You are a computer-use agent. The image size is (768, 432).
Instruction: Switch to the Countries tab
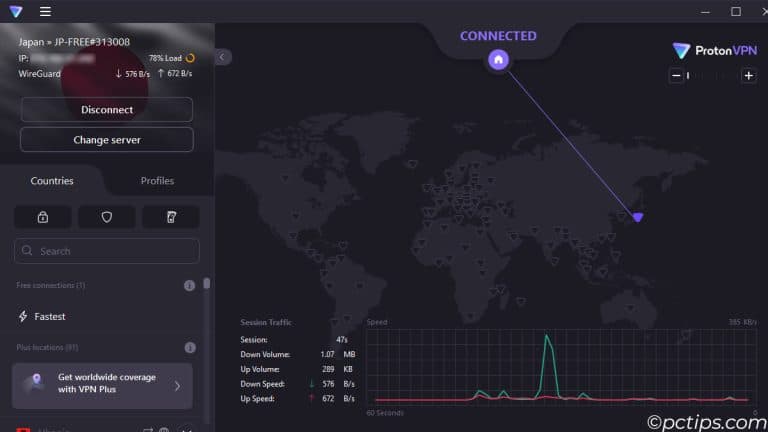coord(52,181)
